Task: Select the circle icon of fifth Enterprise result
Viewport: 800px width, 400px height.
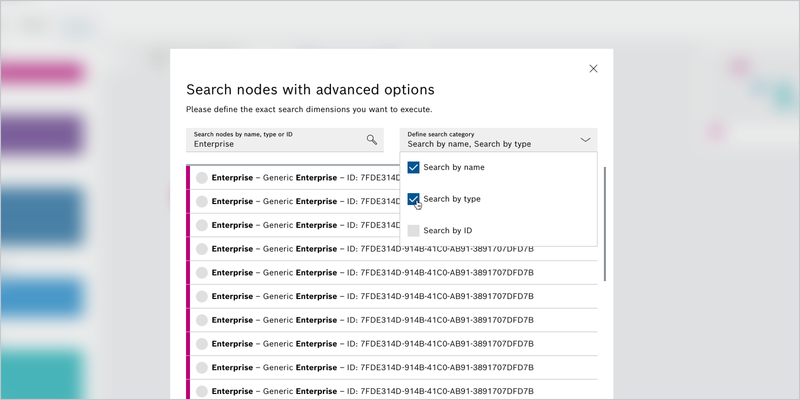Action: click(x=202, y=272)
